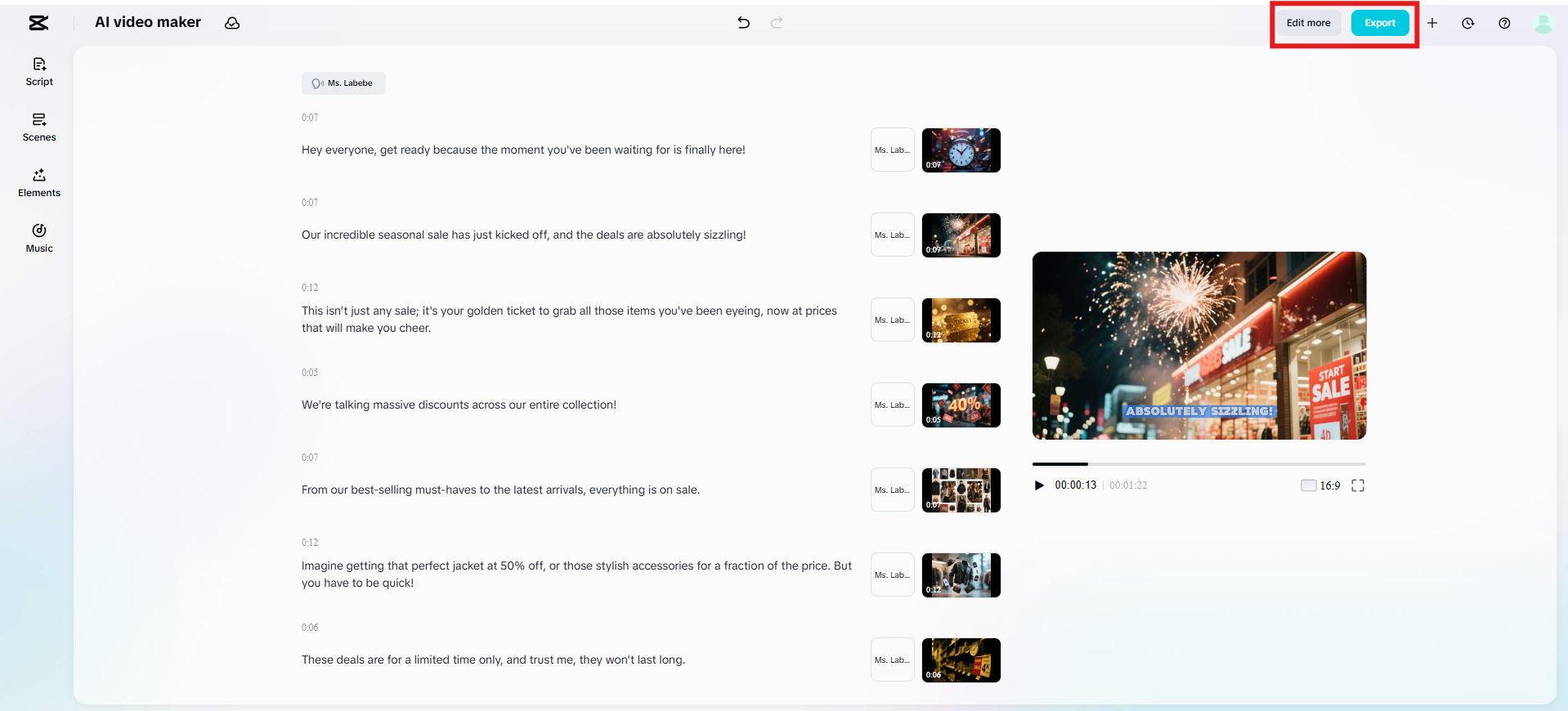Select the Ms. Labebe voice chip at top
This screenshot has height=711, width=1568.
[x=343, y=83]
